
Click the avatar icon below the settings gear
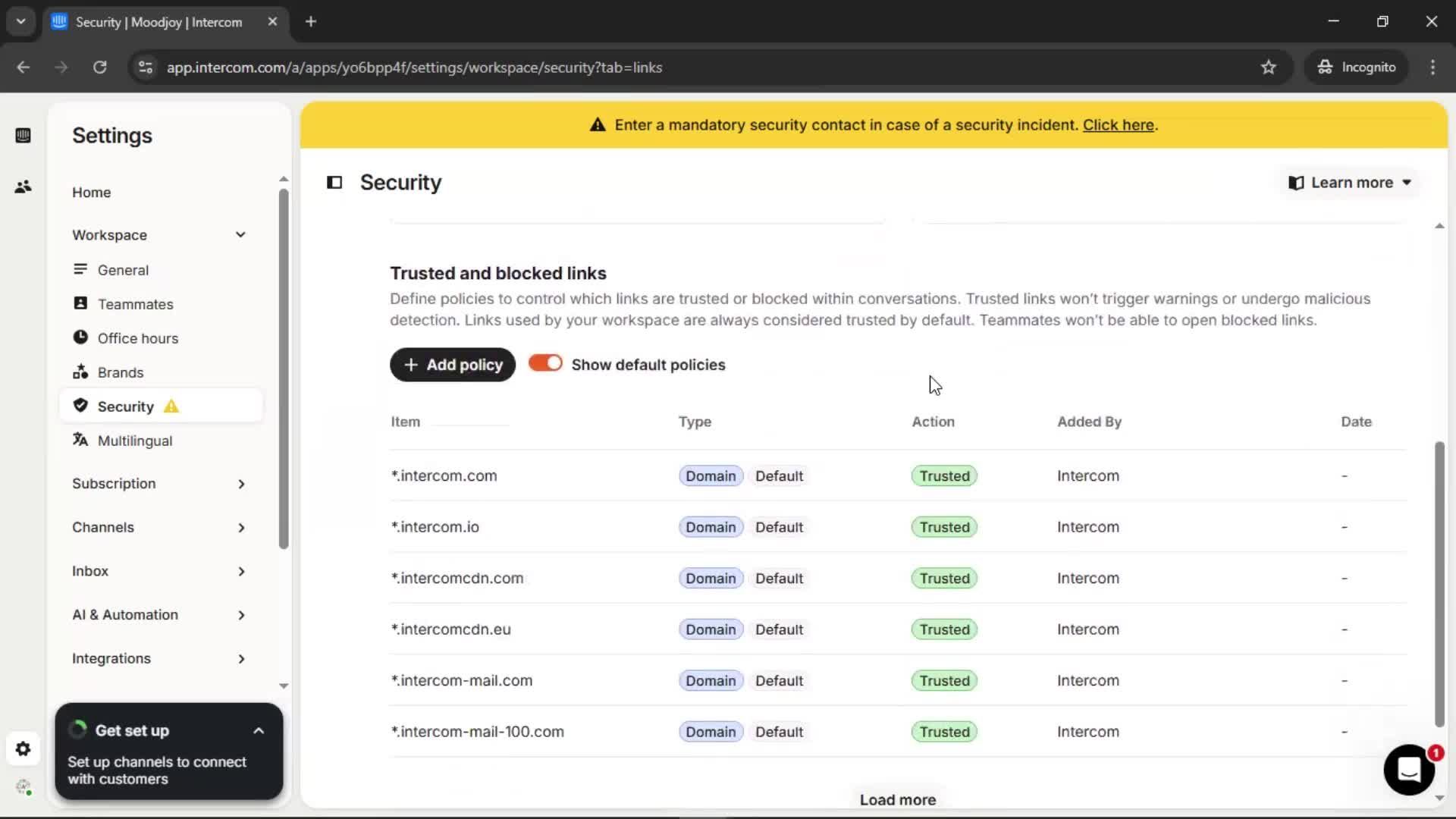pyautogui.click(x=23, y=787)
